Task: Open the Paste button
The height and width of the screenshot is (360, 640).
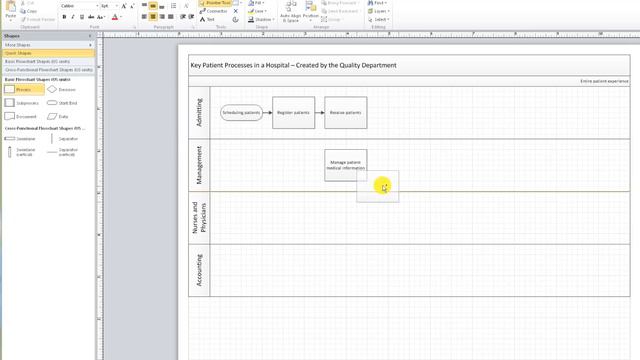Action: coord(11,11)
